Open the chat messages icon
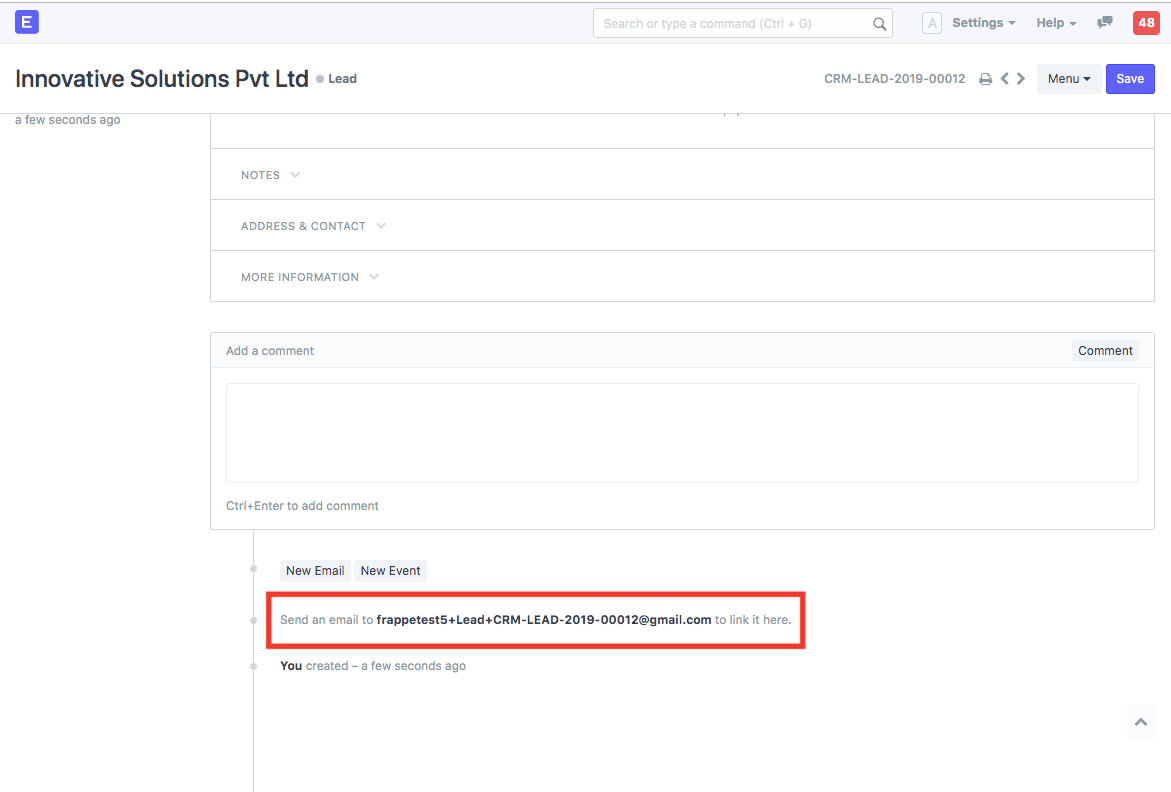The image size is (1171, 792). pyautogui.click(x=1104, y=23)
